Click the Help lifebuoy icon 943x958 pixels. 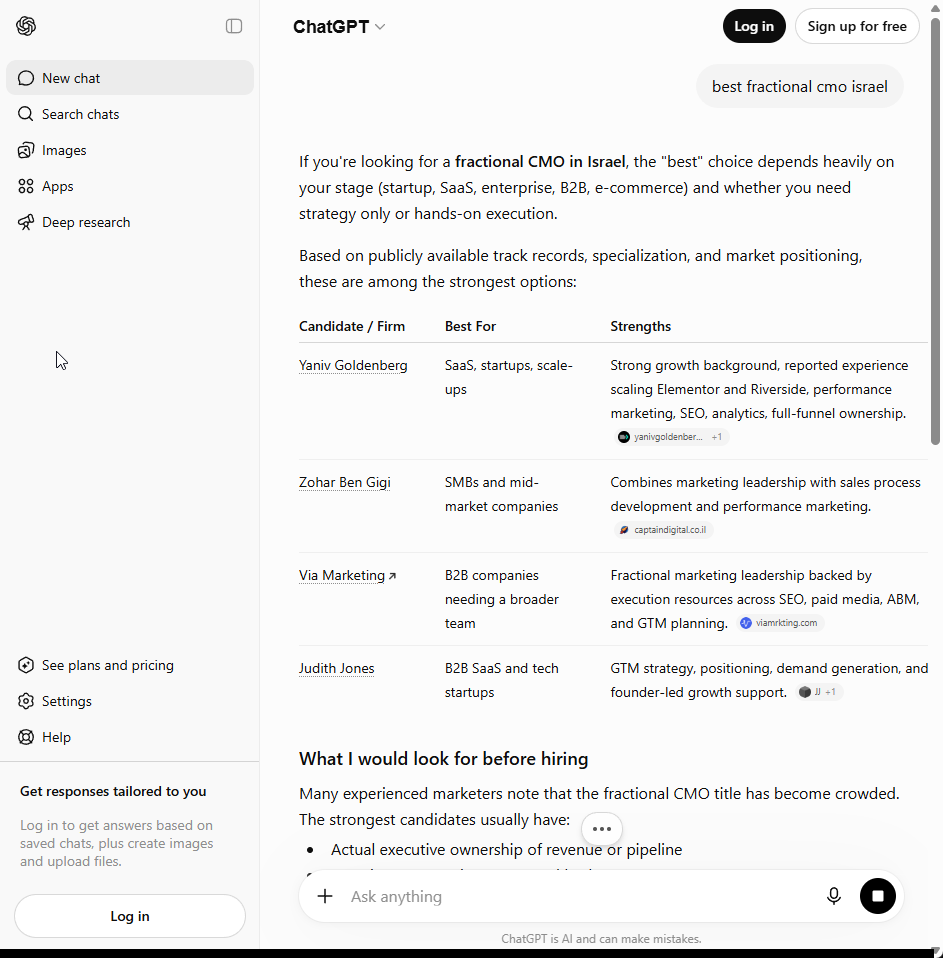(26, 737)
